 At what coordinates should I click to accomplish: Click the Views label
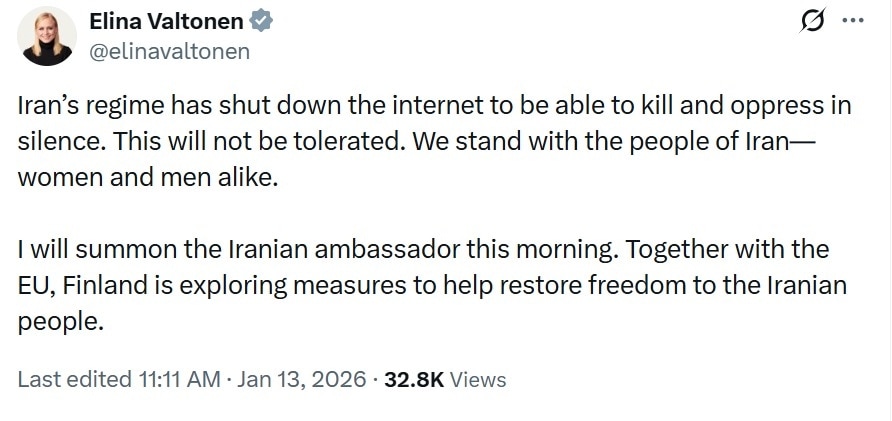pyautogui.click(x=478, y=380)
